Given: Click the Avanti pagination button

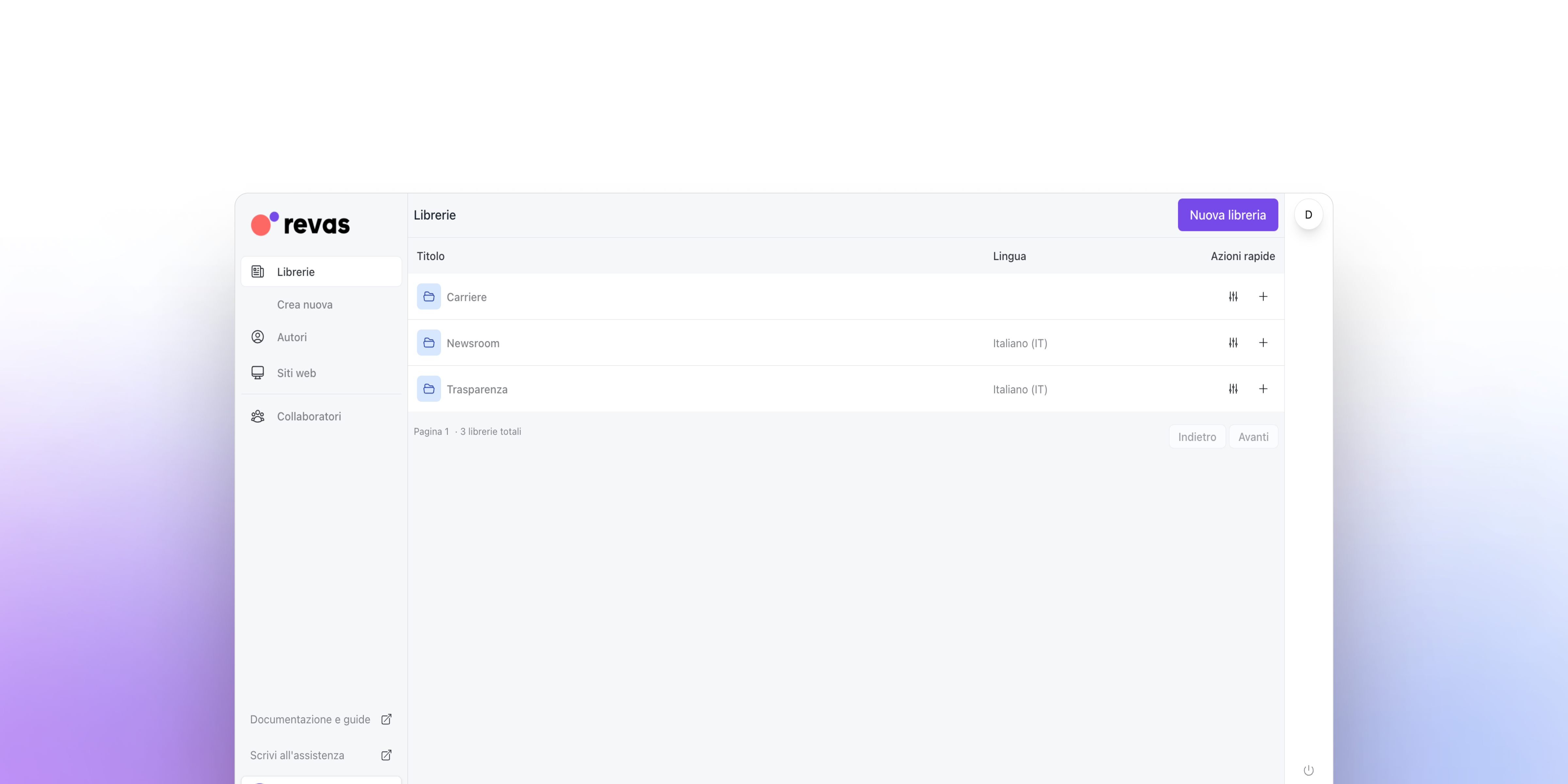Looking at the screenshot, I should pyautogui.click(x=1253, y=436).
